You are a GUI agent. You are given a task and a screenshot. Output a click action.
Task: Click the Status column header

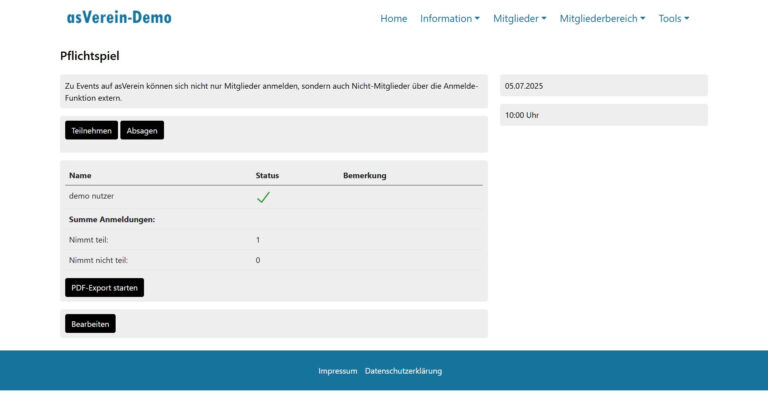[267, 175]
